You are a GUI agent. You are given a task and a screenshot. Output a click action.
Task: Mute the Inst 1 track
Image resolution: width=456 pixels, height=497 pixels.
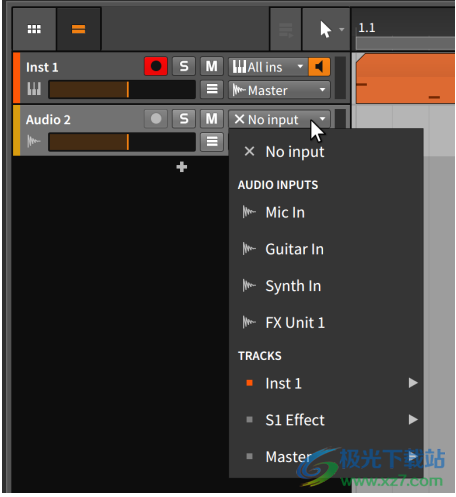pos(212,66)
